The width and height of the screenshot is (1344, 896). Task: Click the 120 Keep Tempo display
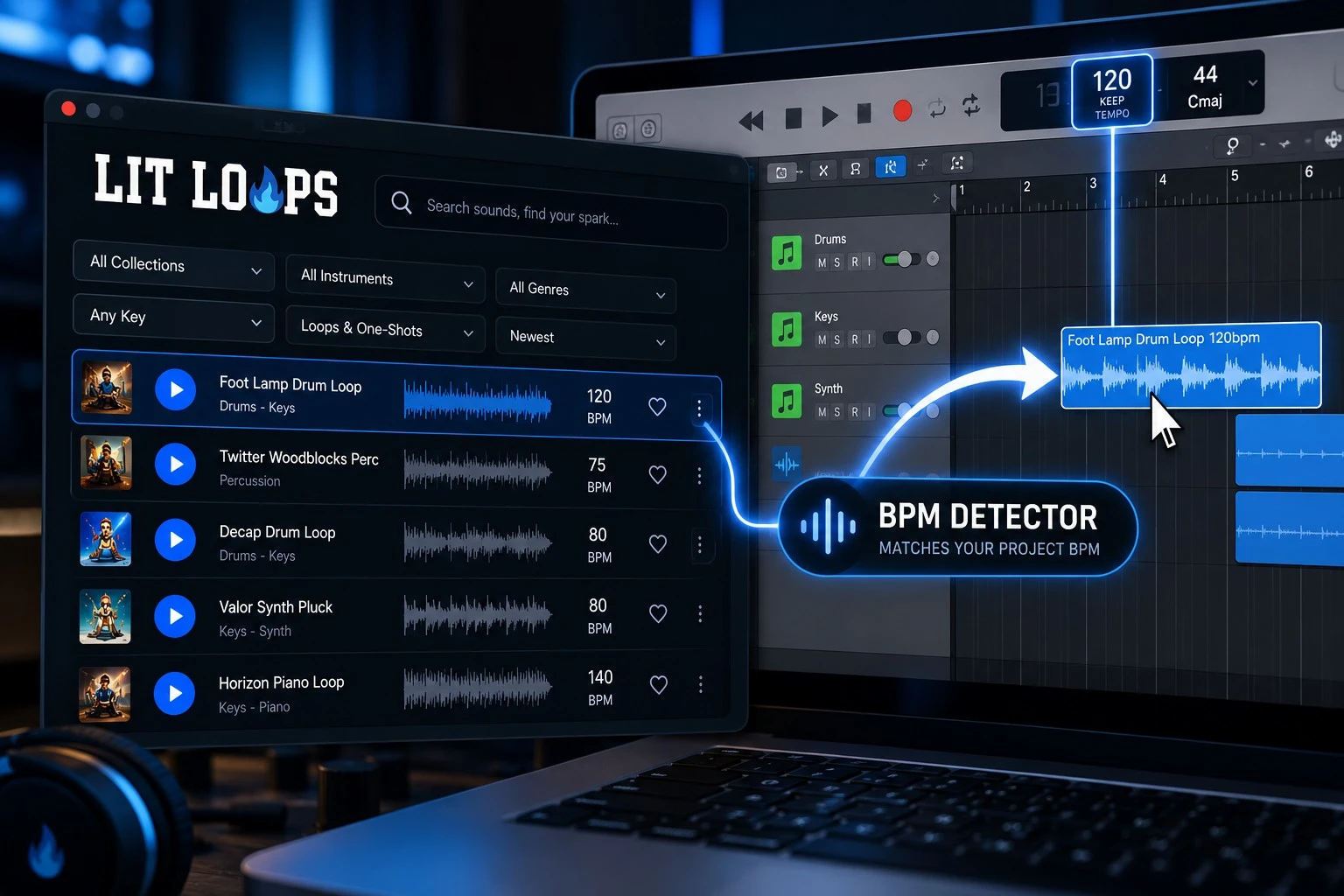coord(1112,92)
